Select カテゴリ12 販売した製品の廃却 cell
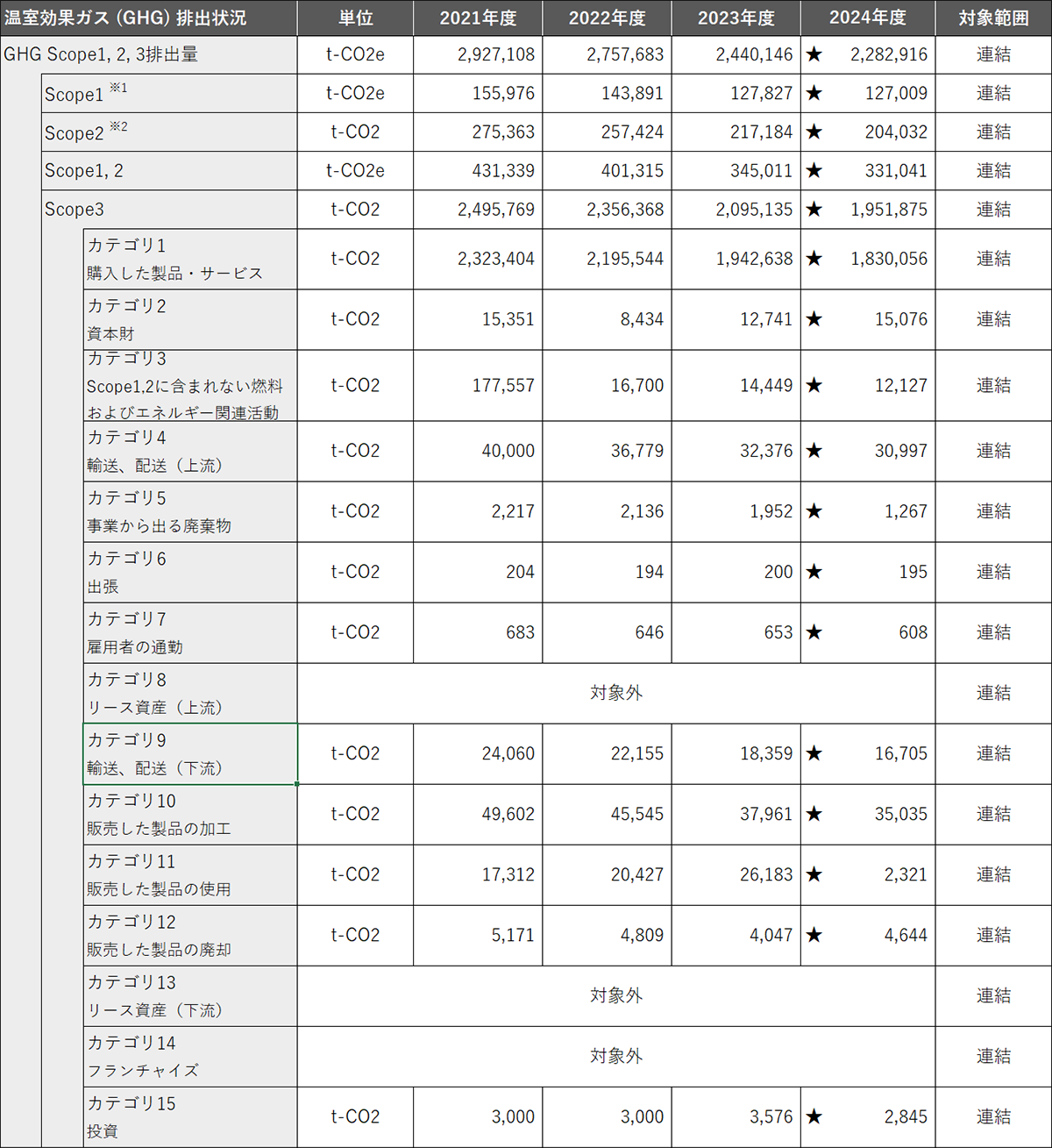1052x1148 pixels. pyautogui.click(x=190, y=935)
